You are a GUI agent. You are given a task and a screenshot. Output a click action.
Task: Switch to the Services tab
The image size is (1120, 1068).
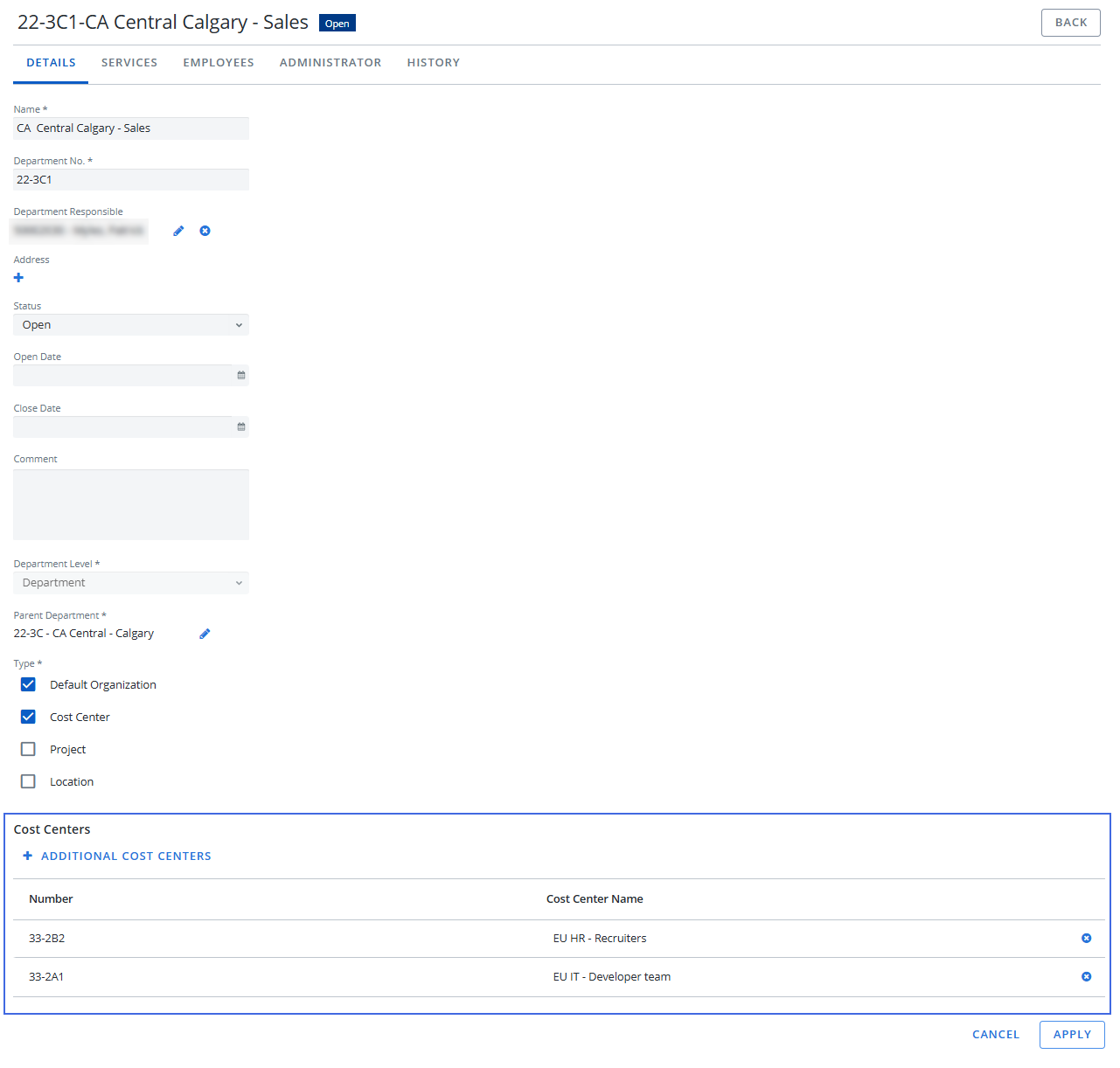(129, 63)
